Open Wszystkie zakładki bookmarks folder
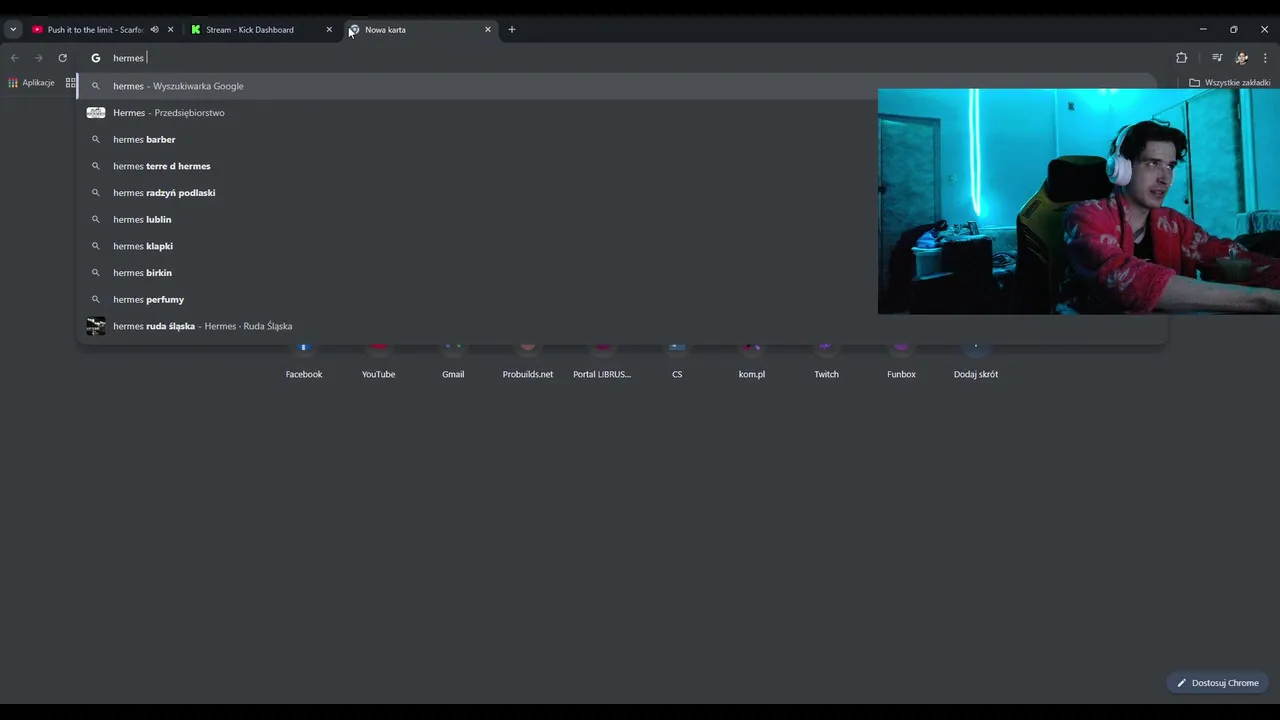This screenshot has height=720, width=1280. (x=1229, y=83)
